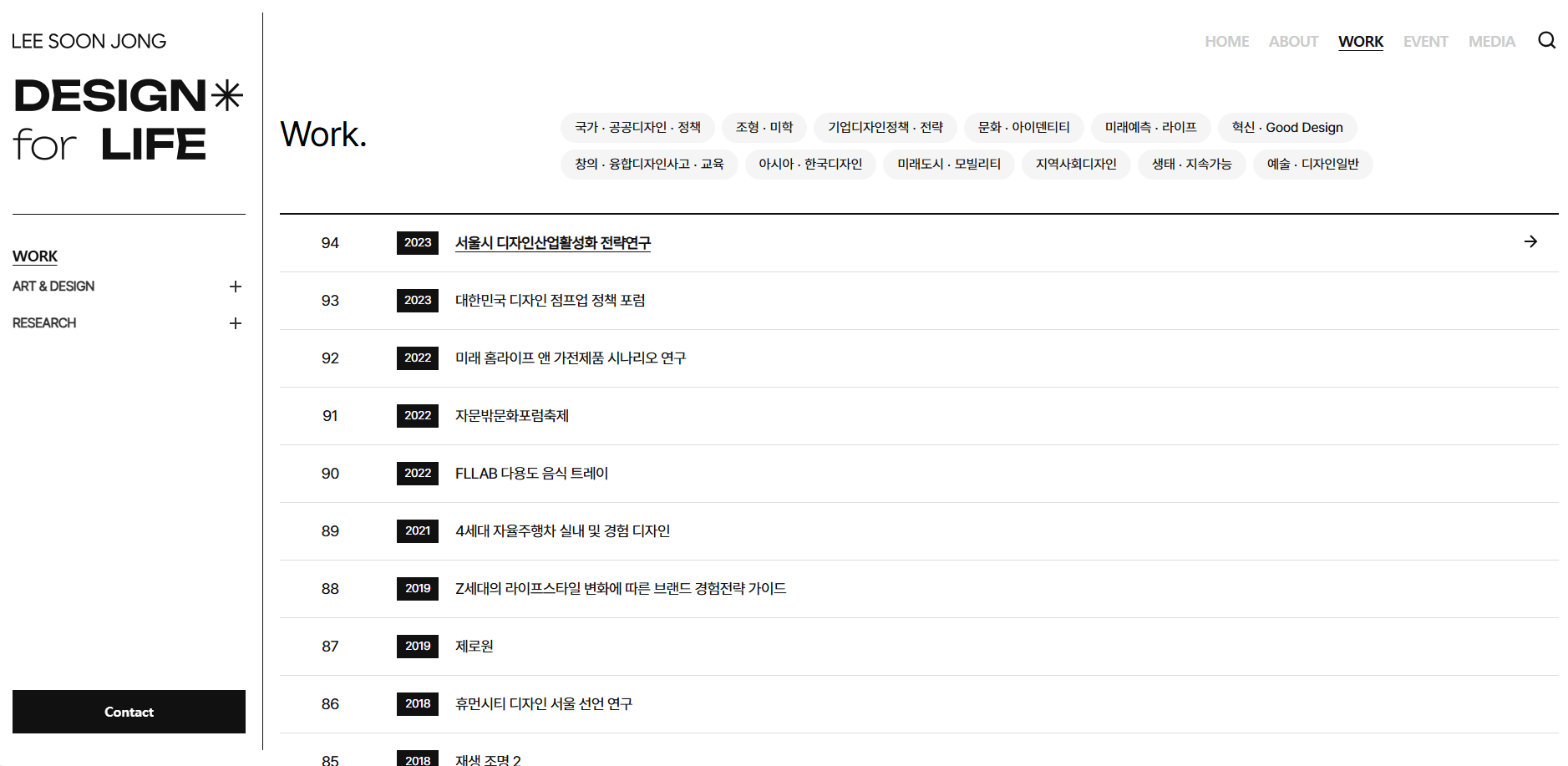Select the 혁신 · Good Design filter
Viewport: 1568px width, 766px height.
tap(1286, 128)
